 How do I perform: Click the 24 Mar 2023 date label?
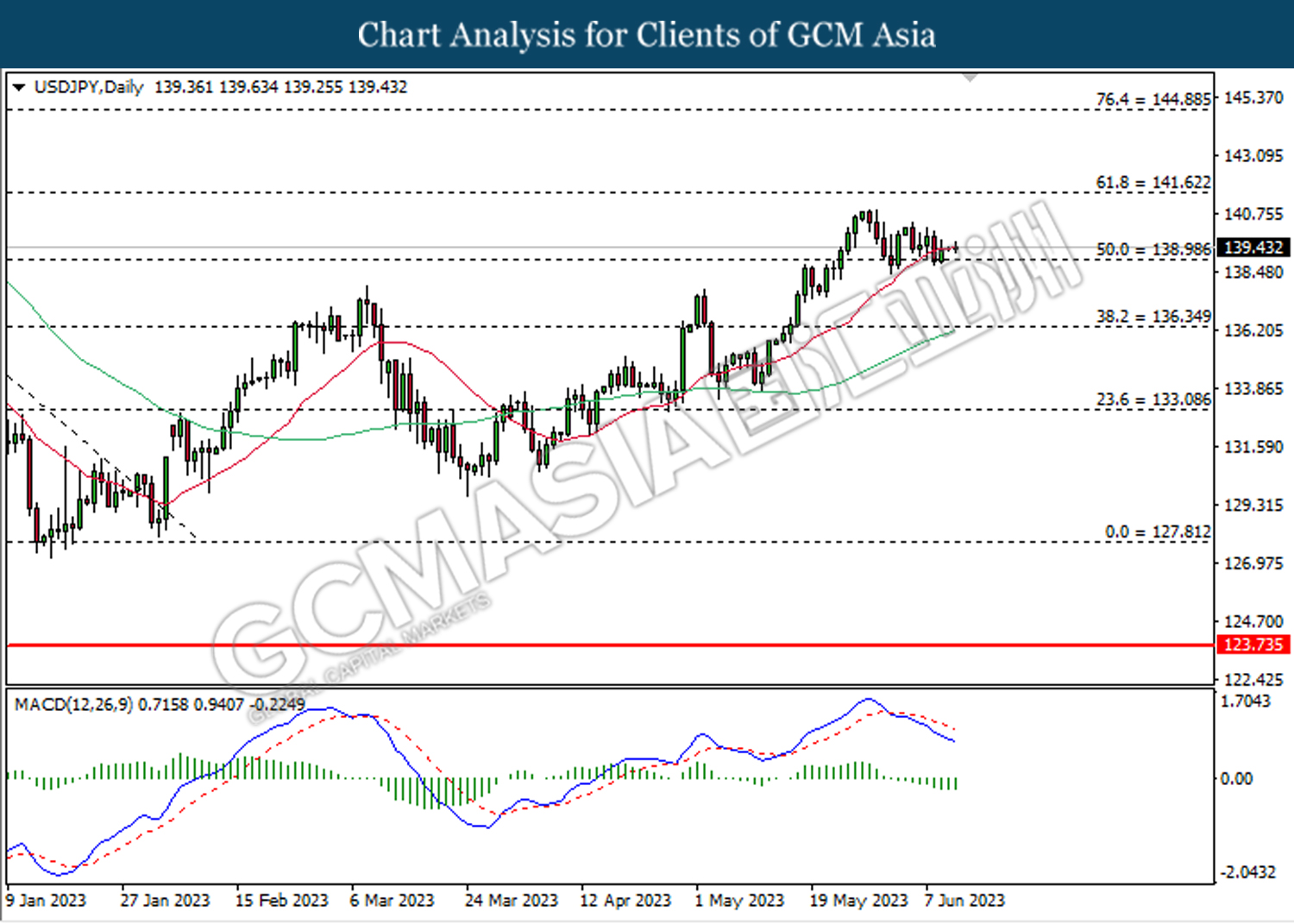tap(512, 901)
